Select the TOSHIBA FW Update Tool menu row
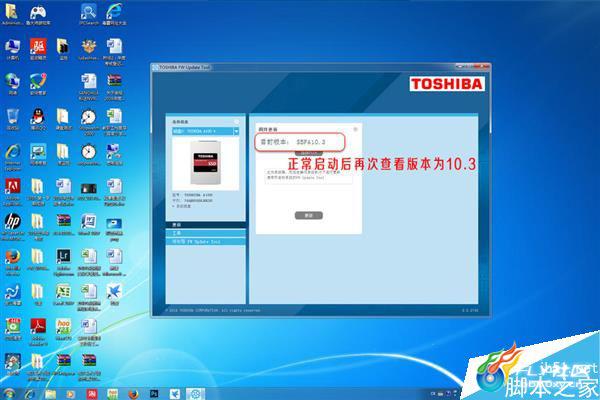The image size is (600, 400). pyautogui.click(x=205, y=242)
